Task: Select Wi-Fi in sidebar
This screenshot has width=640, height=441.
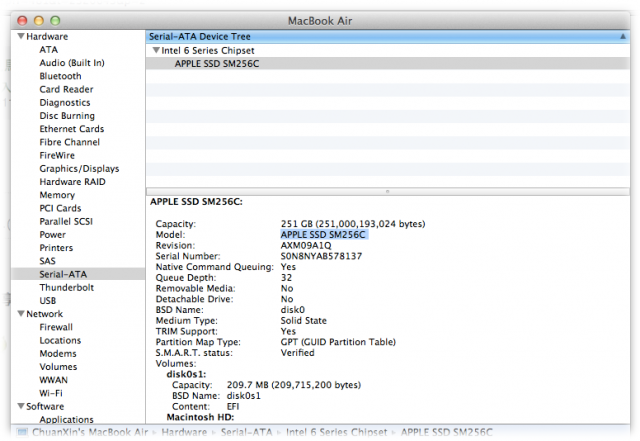Action: [x=51, y=393]
